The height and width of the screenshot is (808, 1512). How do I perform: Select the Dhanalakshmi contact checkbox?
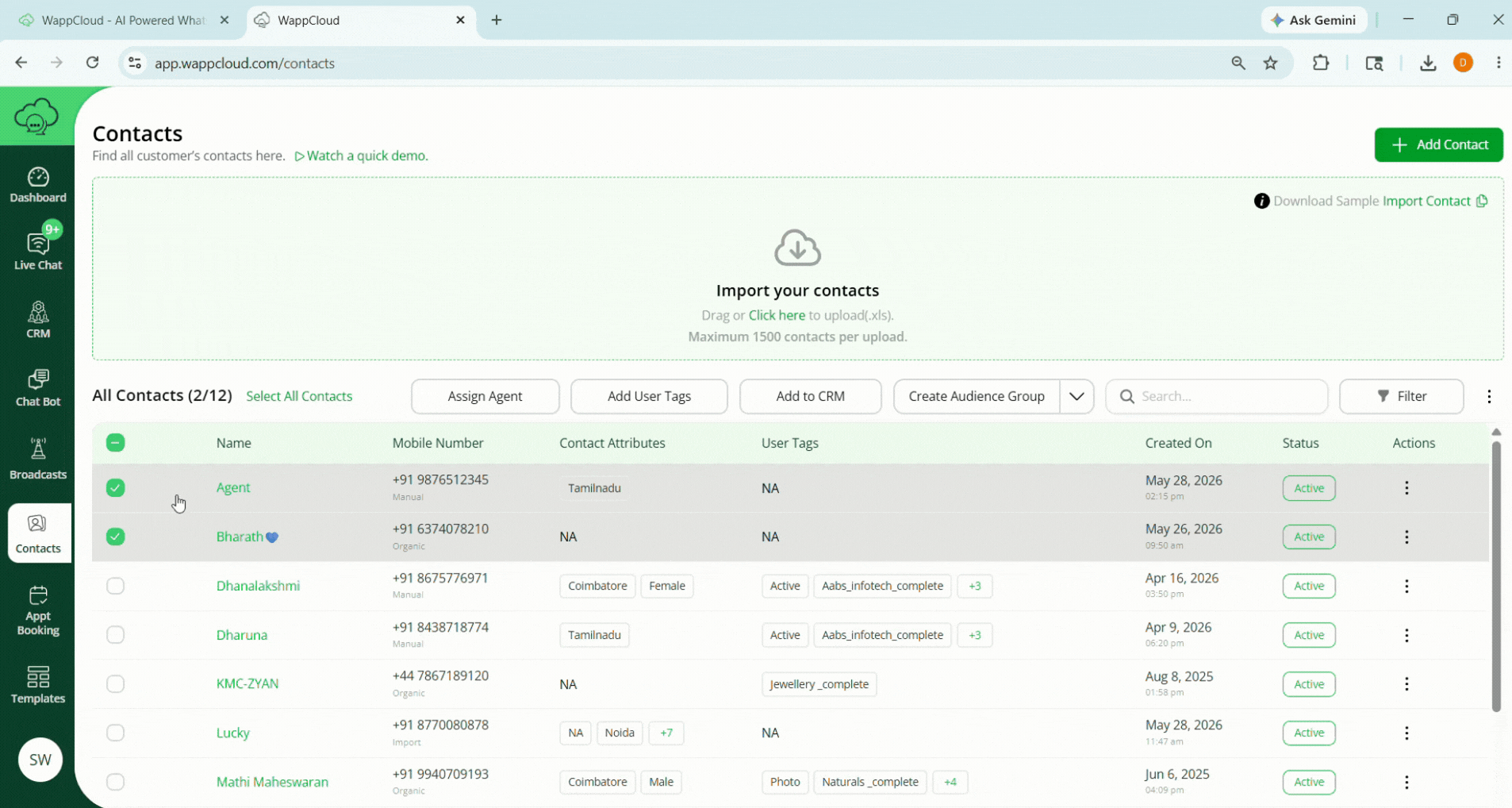point(116,586)
